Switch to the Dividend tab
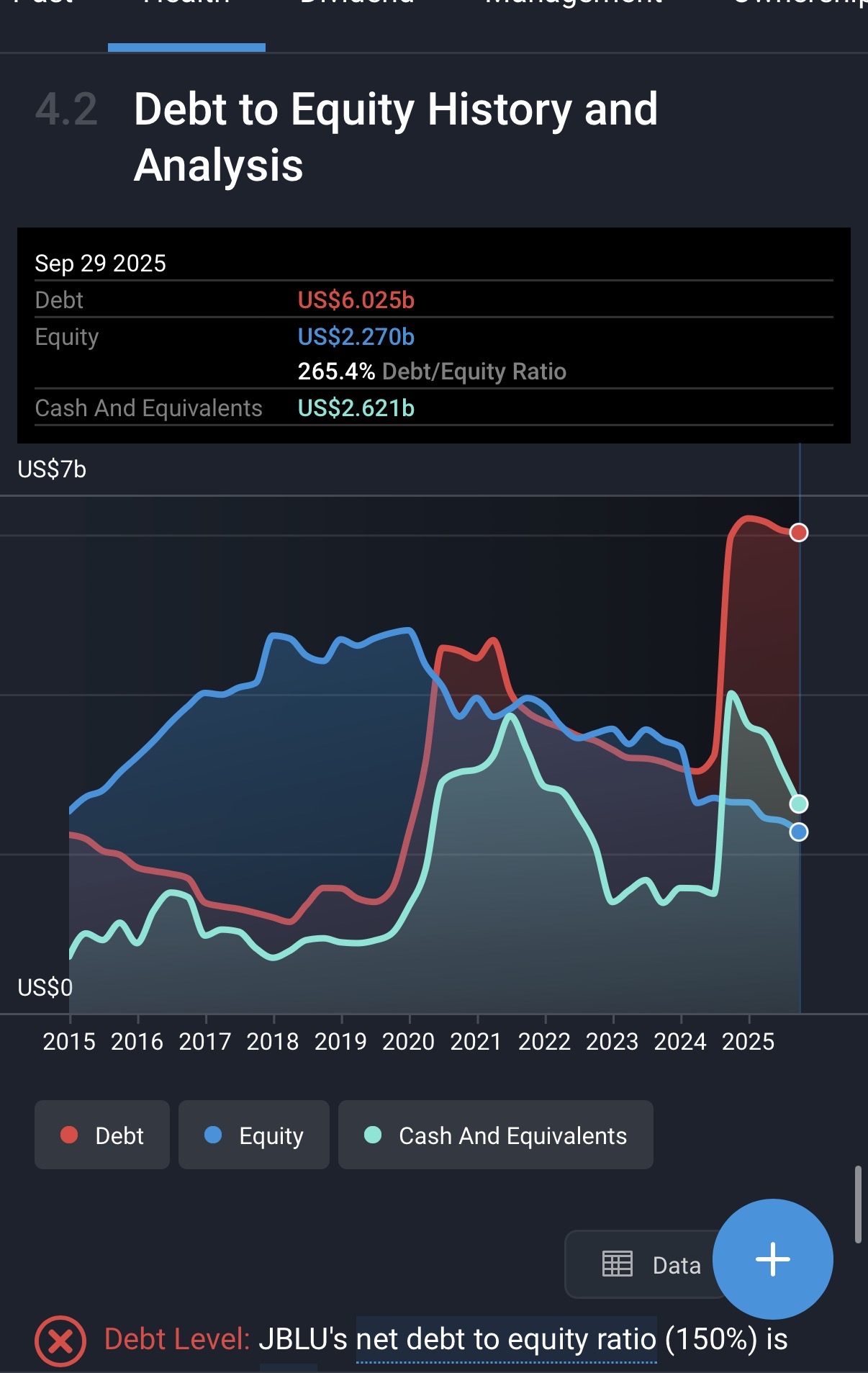This screenshot has width=868, height=1373. coord(357,4)
